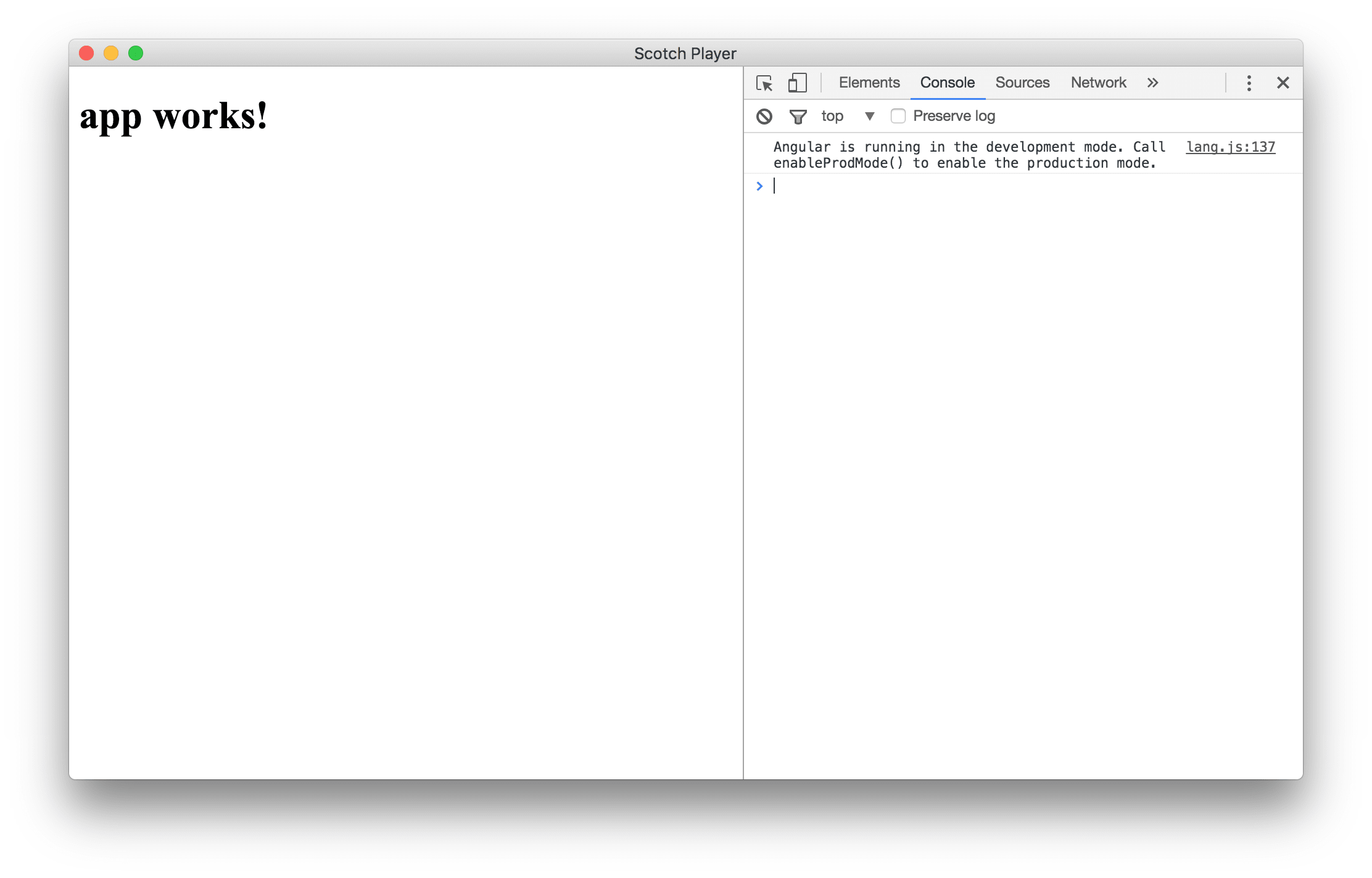Viewport: 1372px width, 878px height.
Task: Open the Network tab
Action: tap(1098, 83)
